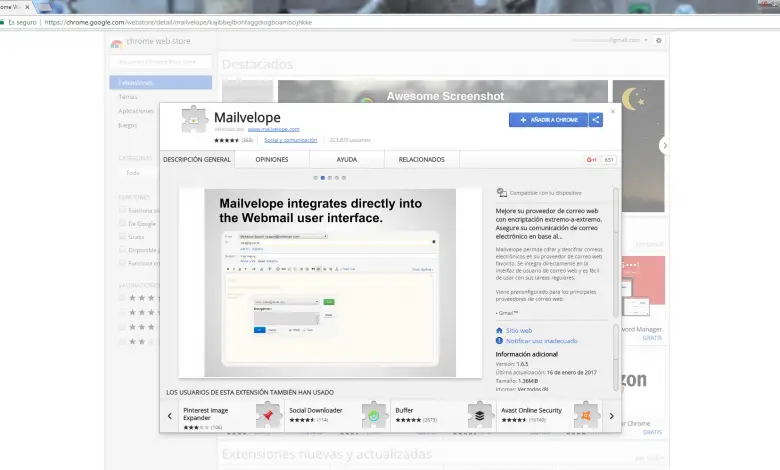Click the Mailvelope star rating
Viewport: 780px width, 470px height.
pyautogui.click(x=226, y=140)
